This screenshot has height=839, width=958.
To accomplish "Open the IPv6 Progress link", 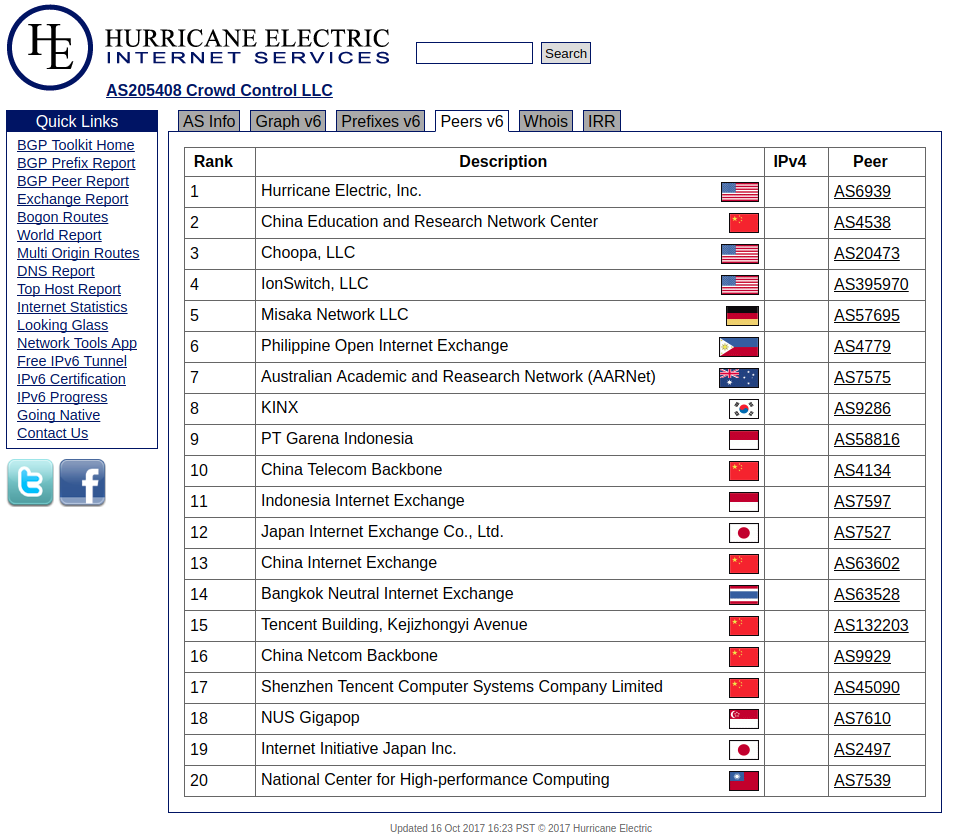I will 62,398.
